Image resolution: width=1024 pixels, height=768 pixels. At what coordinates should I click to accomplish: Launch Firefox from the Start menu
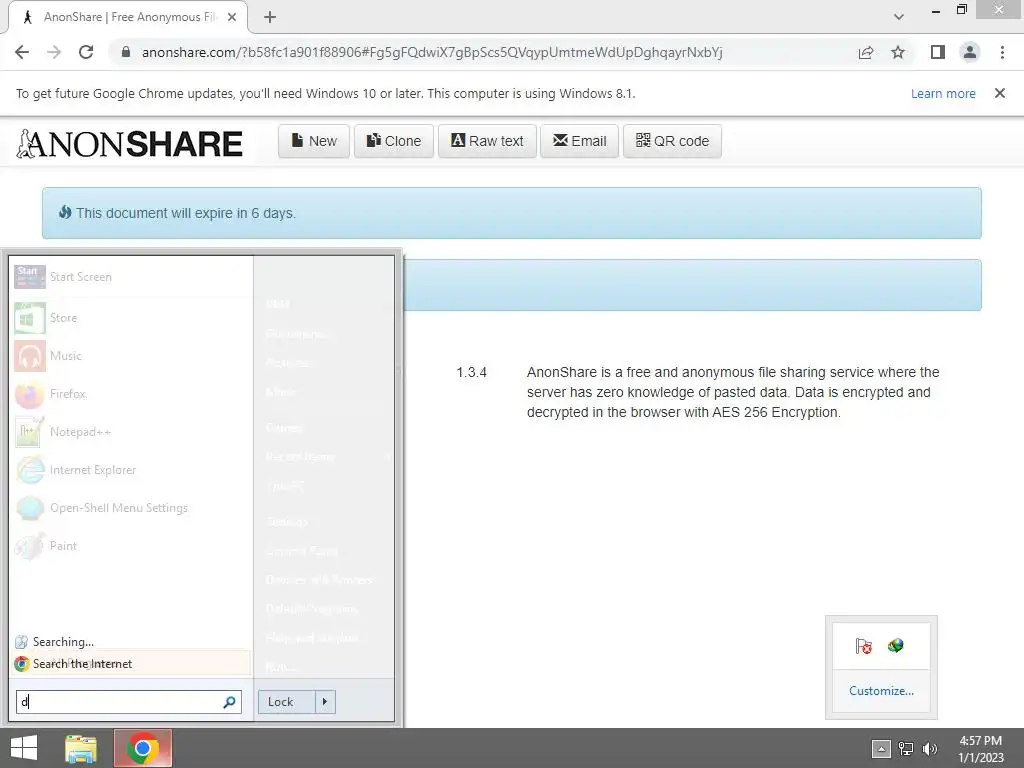click(x=30, y=394)
